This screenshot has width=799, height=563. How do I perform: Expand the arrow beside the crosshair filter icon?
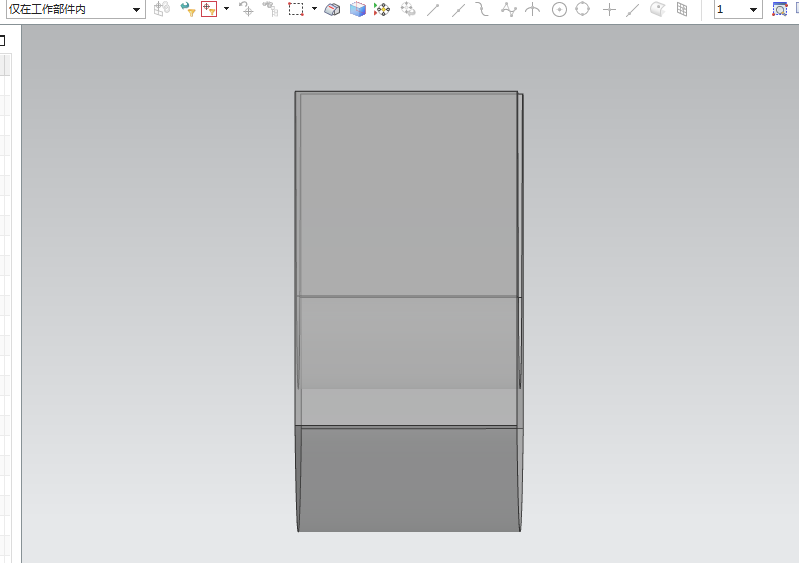click(x=226, y=9)
